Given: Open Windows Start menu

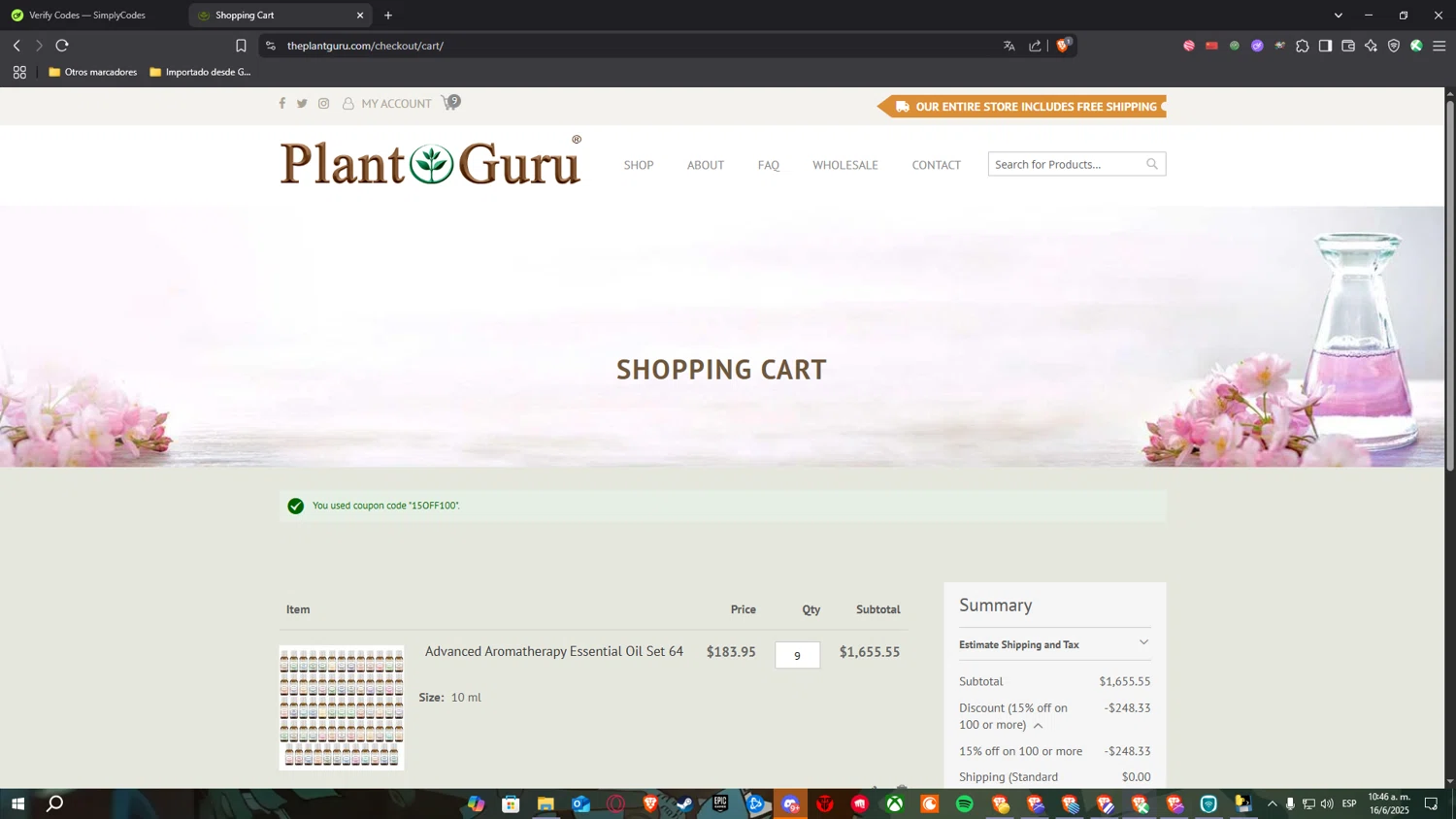Looking at the screenshot, I should pos(17,803).
